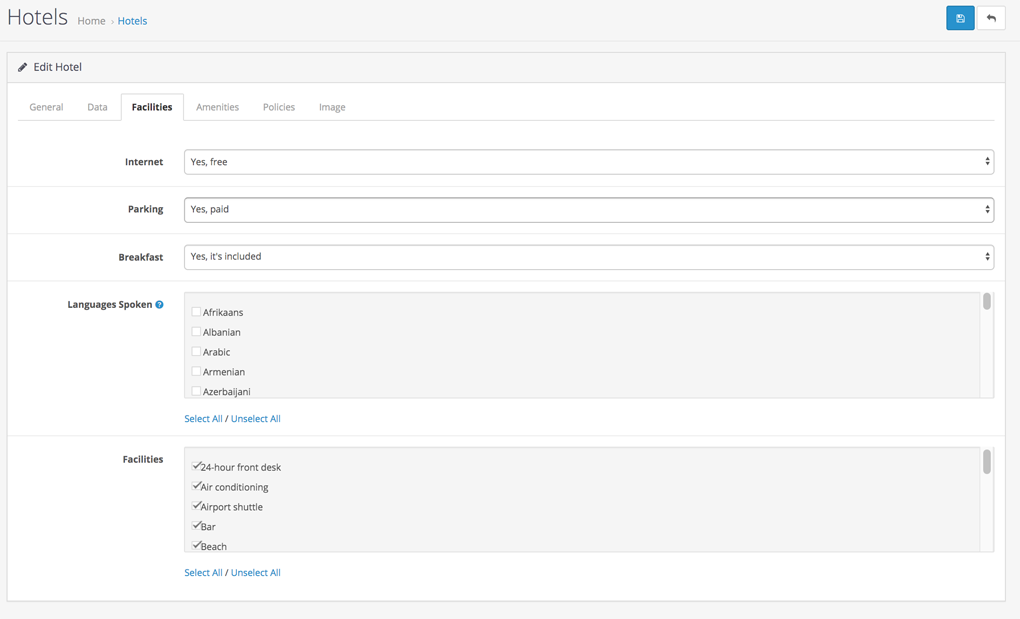Screen dimensions: 1020x619
Task: Click Home in the breadcrumb
Action: point(91,21)
